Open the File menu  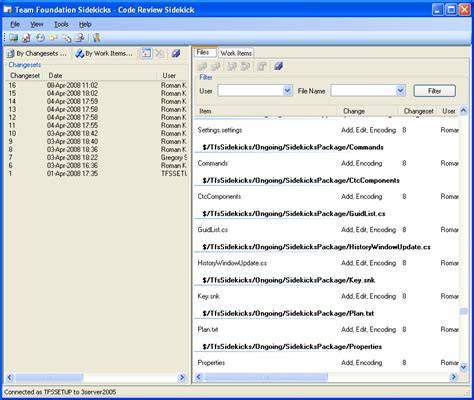15,24
